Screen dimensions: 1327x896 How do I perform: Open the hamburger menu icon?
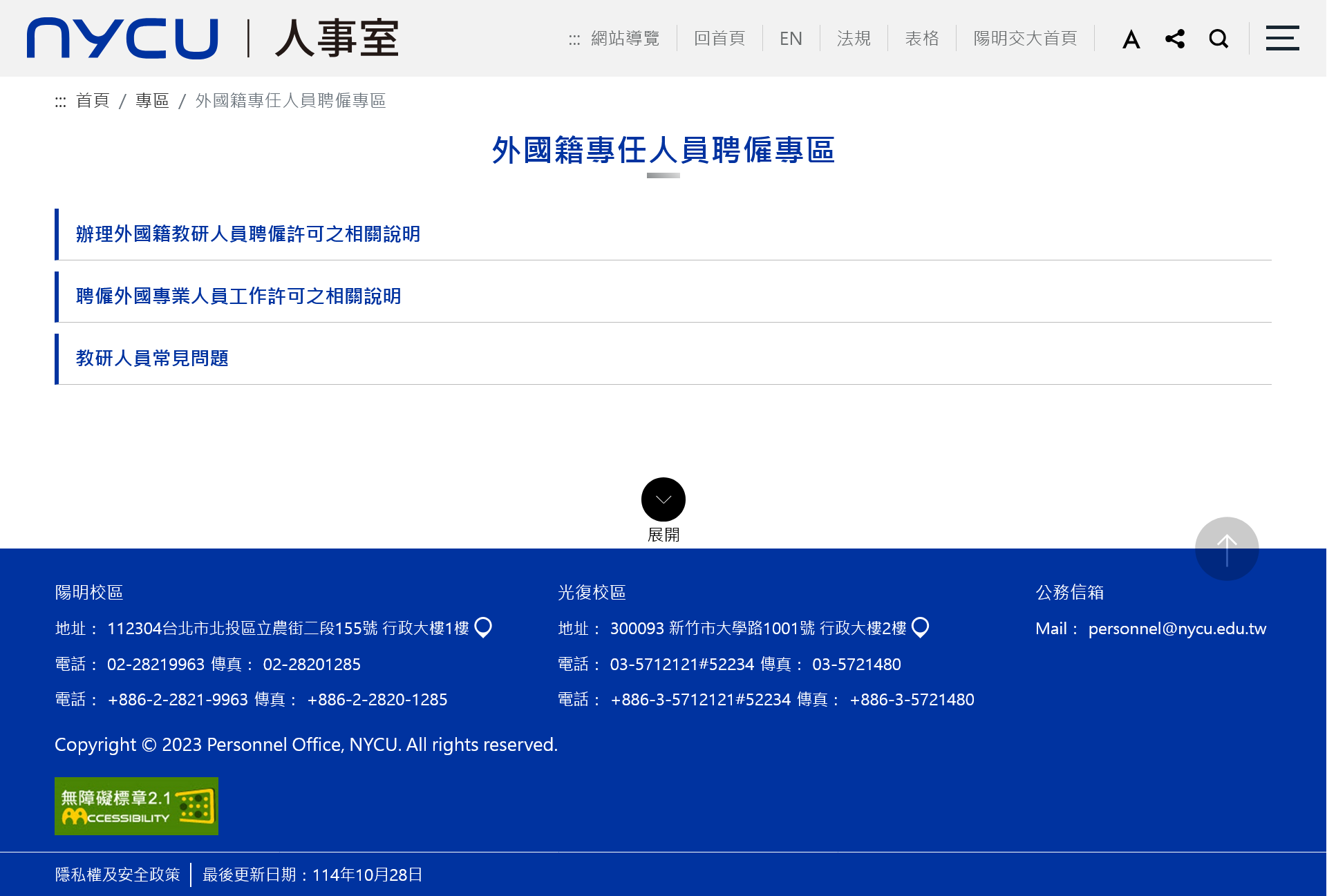coord(1282,39)
